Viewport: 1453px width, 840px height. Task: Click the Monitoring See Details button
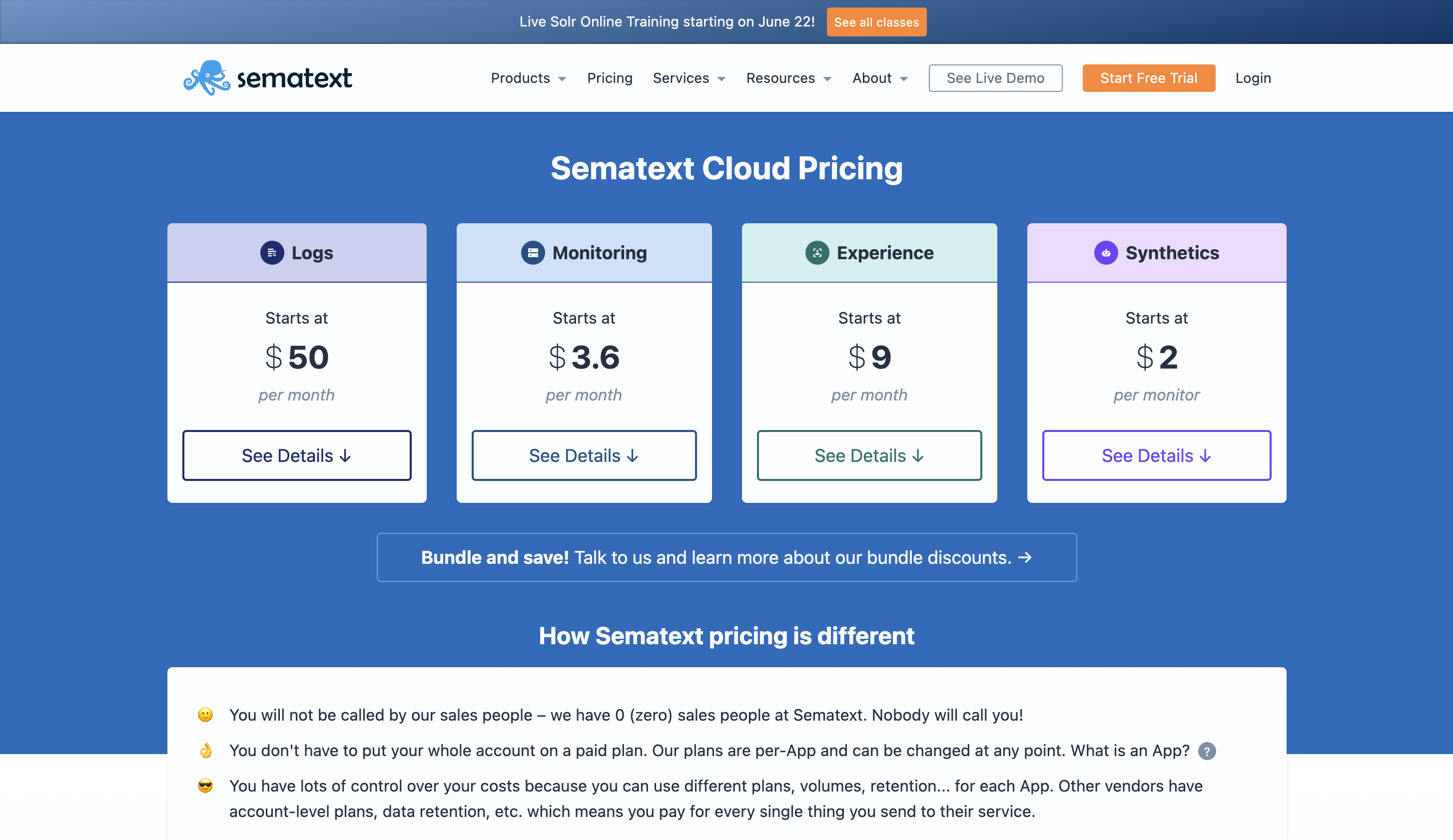[x=583, y=455]
